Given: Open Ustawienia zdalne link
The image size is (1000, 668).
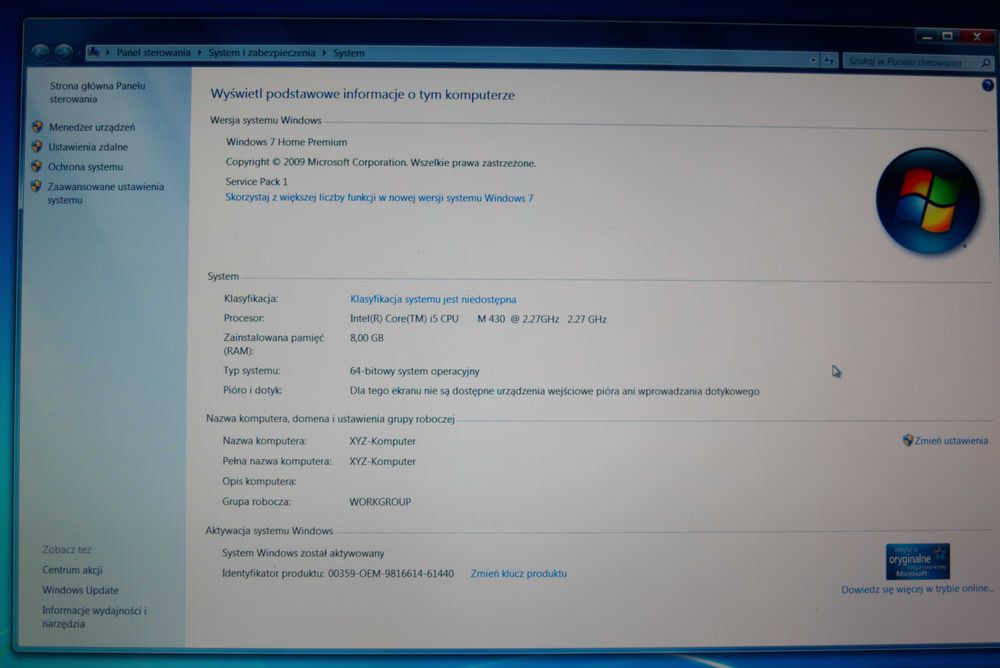Looking at the screenshot, I should (x=88, y=147).
